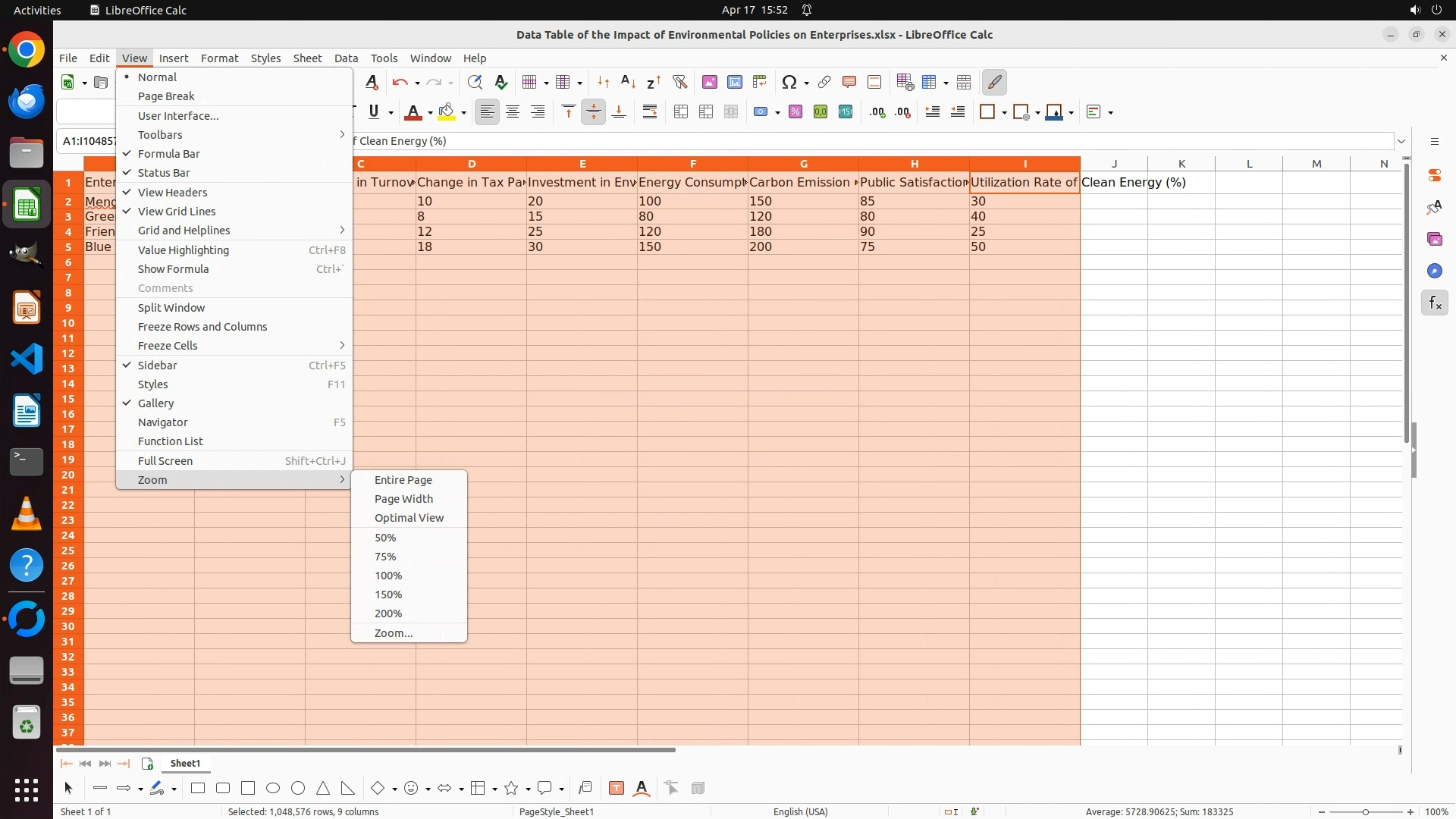Click the zoom slider in status bar
Image resolution: width=1456 pixels, height=819 pixels.
pos(1366,812)
